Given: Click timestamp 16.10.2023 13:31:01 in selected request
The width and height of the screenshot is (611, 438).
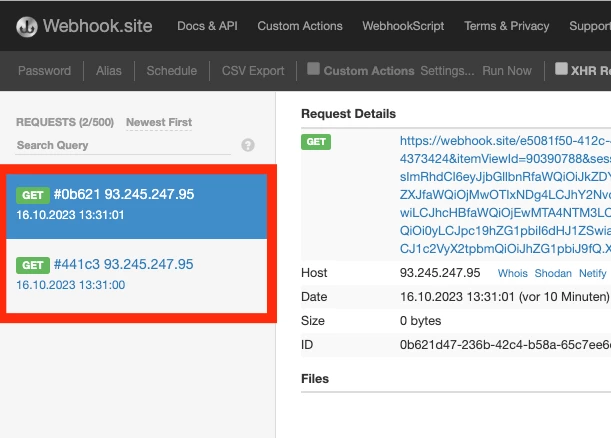Looking at the screenshot, I should pos(70,215).
